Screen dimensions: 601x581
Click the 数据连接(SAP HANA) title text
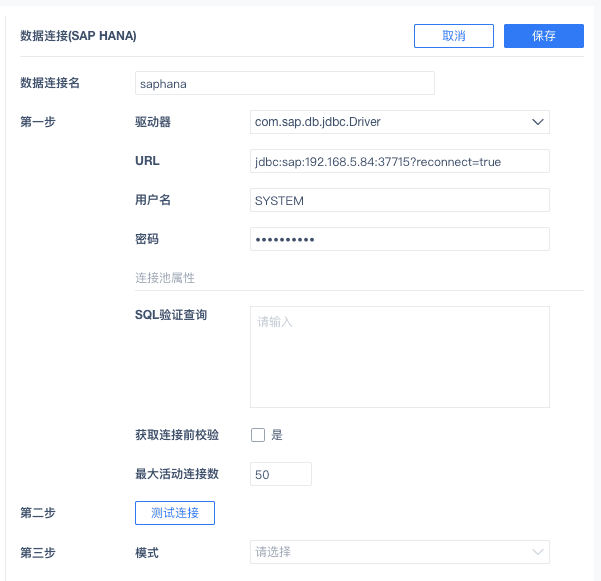pyautogui.click(x=78, y=36)
